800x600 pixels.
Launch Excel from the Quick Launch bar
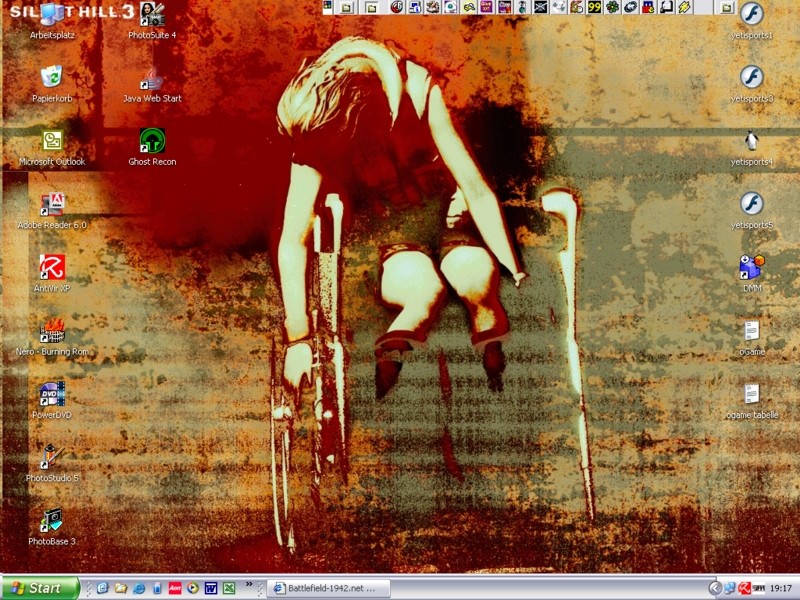click(x=229, y=588)
